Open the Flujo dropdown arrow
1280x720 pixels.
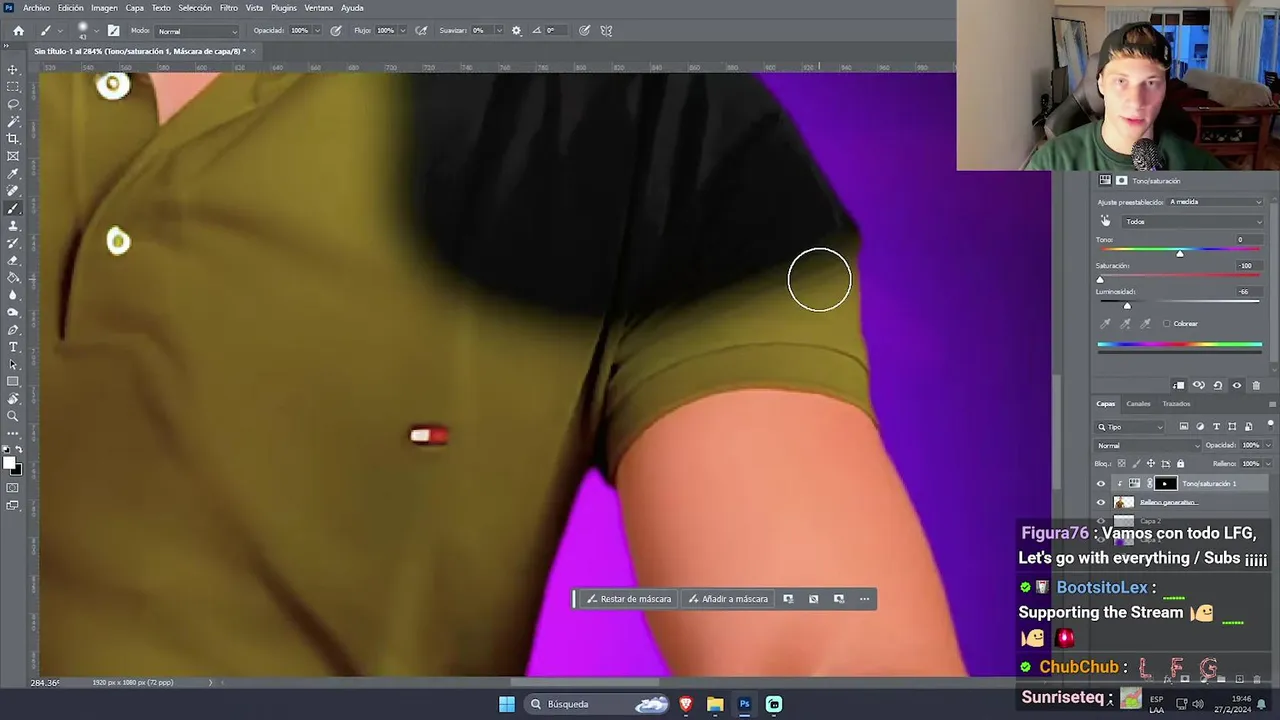tap(403, 31)
